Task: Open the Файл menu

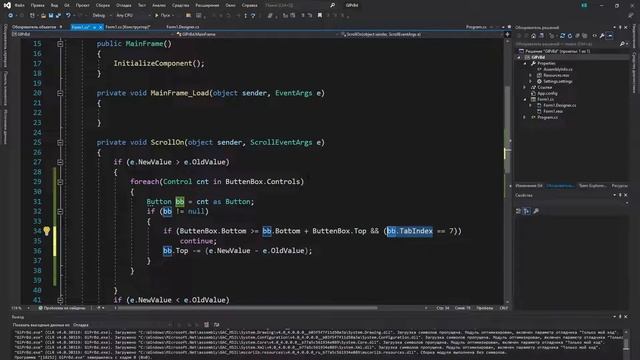Action: coord(19,5)
